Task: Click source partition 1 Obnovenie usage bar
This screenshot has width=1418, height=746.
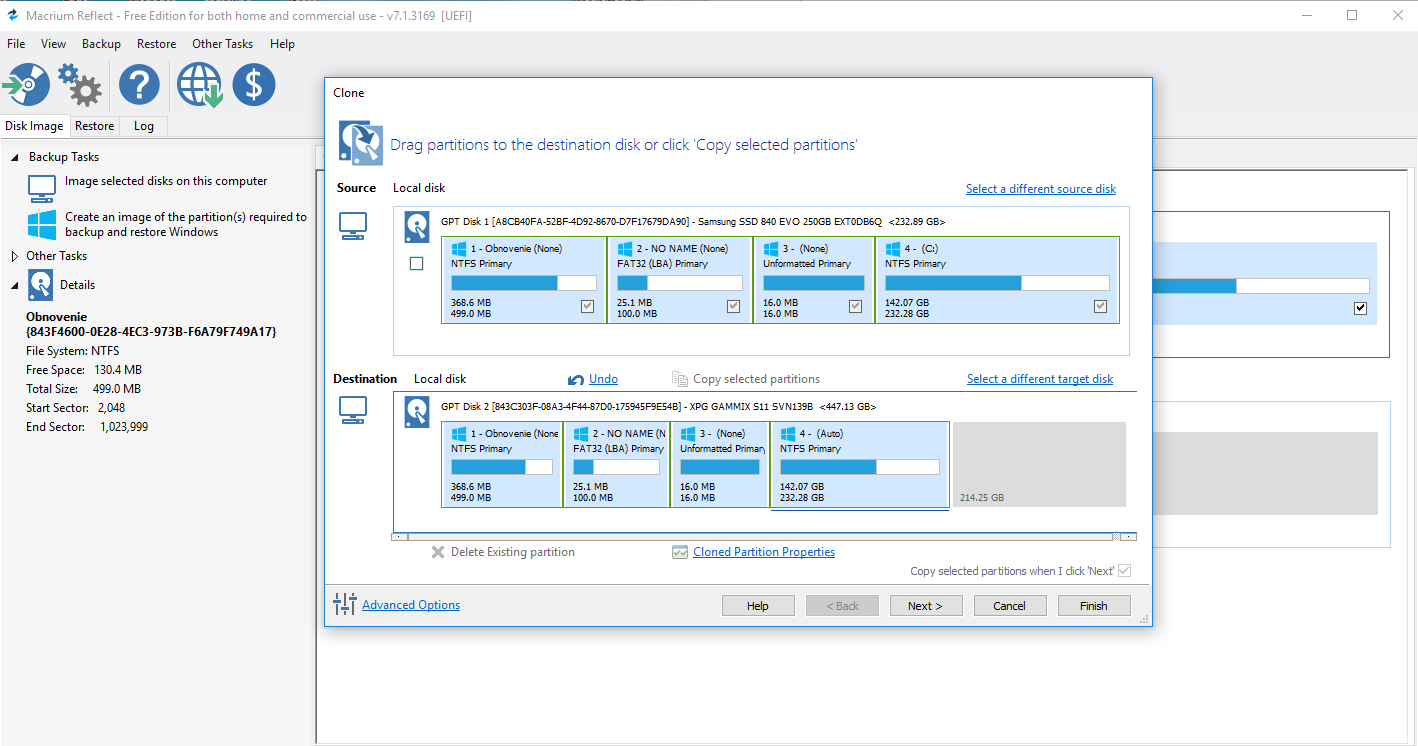Action: 524,283
